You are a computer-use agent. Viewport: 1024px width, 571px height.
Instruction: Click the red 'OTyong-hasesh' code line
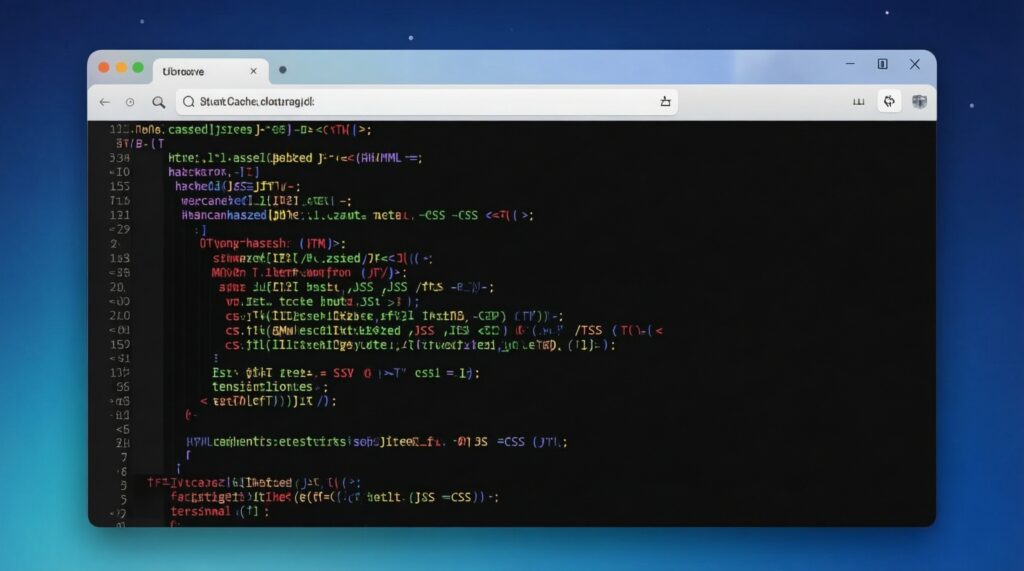[x=270, y=243]
